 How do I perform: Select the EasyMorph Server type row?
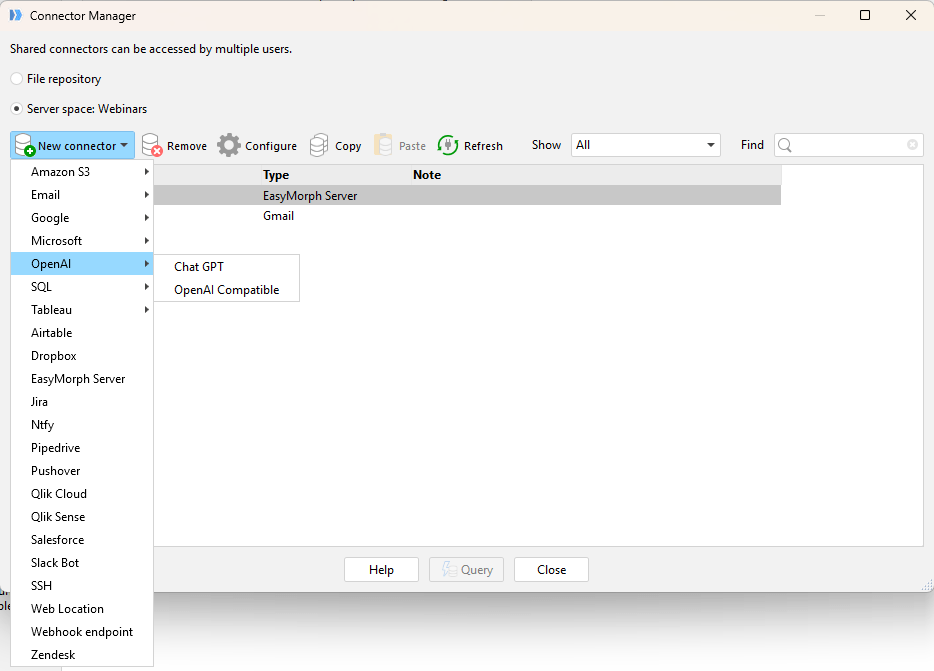(467, 195)
